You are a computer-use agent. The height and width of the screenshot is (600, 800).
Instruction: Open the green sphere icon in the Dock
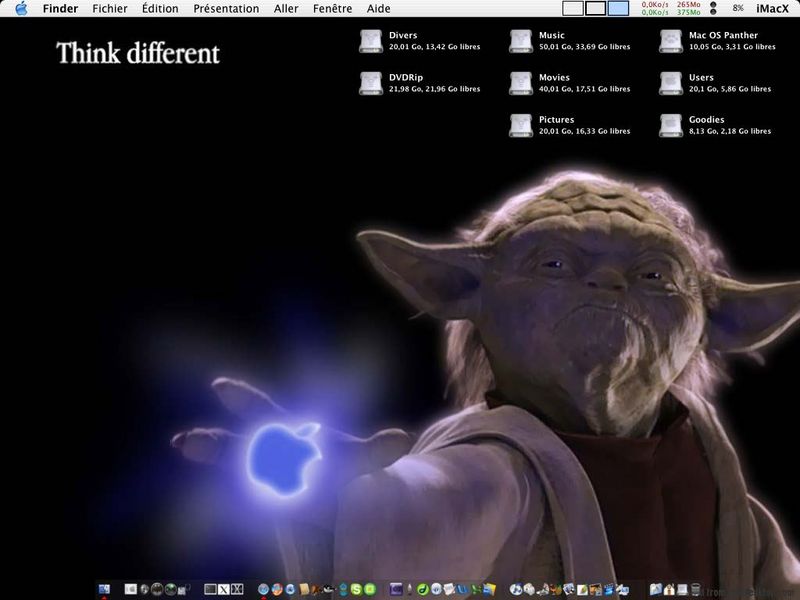pos(171,589)
